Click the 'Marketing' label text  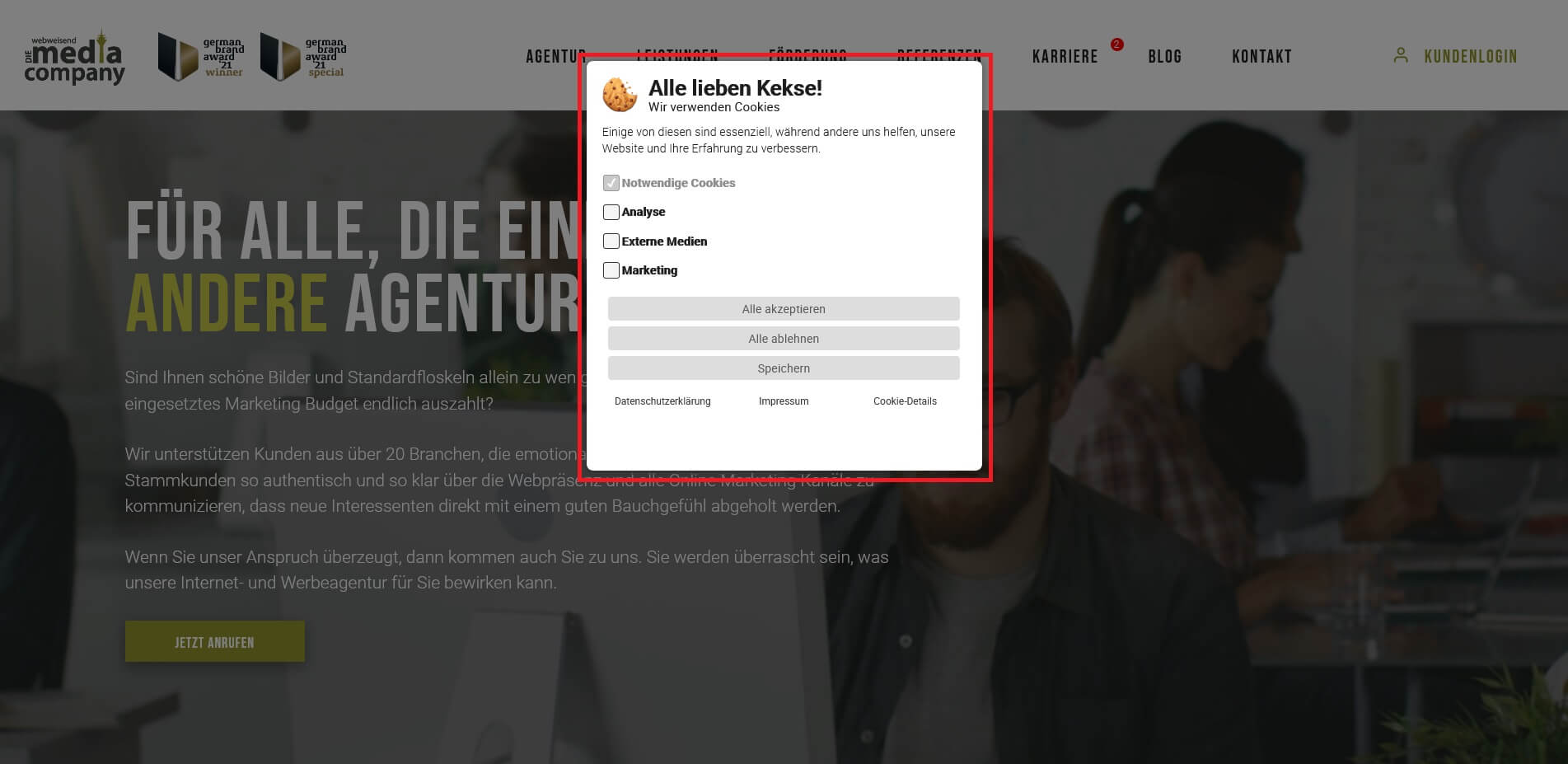point(649,270)
